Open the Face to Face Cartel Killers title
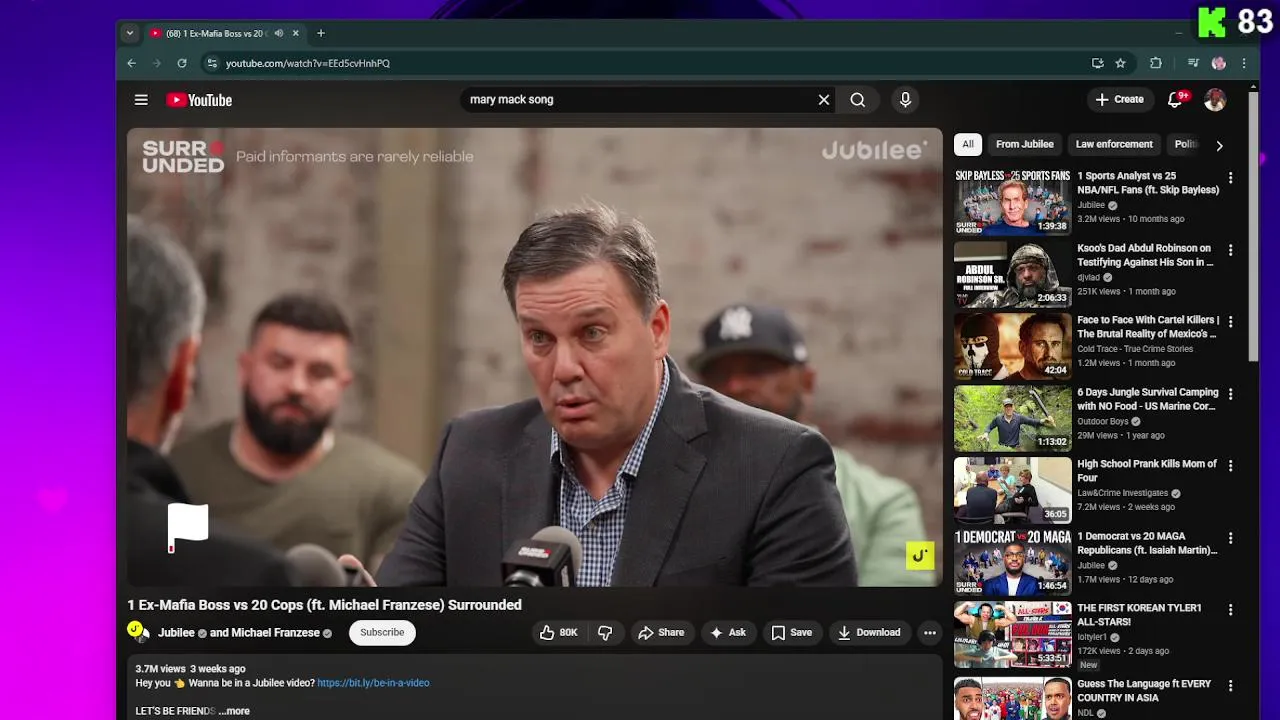This screenshot has height=720, width=1280. [1148, 327]
